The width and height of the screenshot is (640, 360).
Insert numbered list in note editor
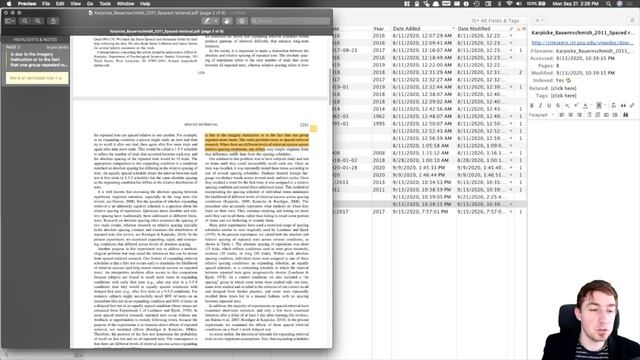click(598, 115)
